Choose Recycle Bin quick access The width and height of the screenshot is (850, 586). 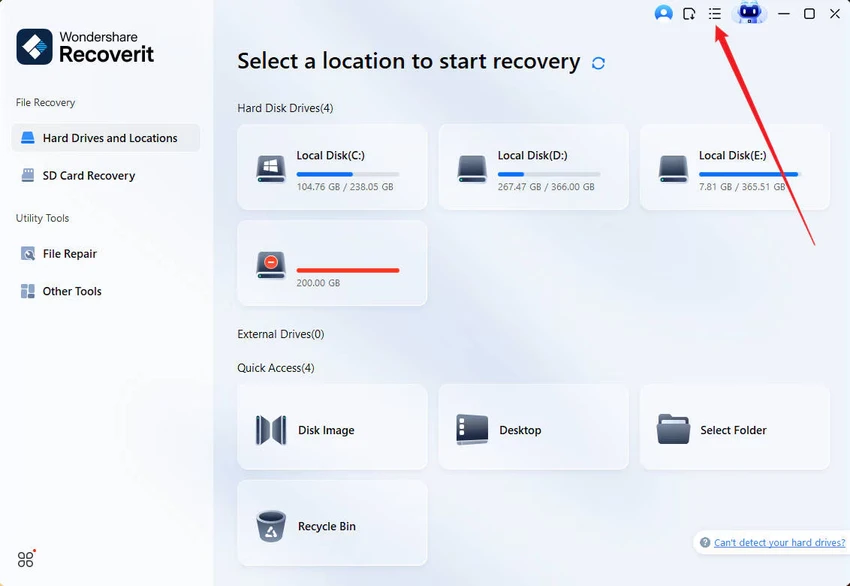pyautogui.click(x=332, y=523)
